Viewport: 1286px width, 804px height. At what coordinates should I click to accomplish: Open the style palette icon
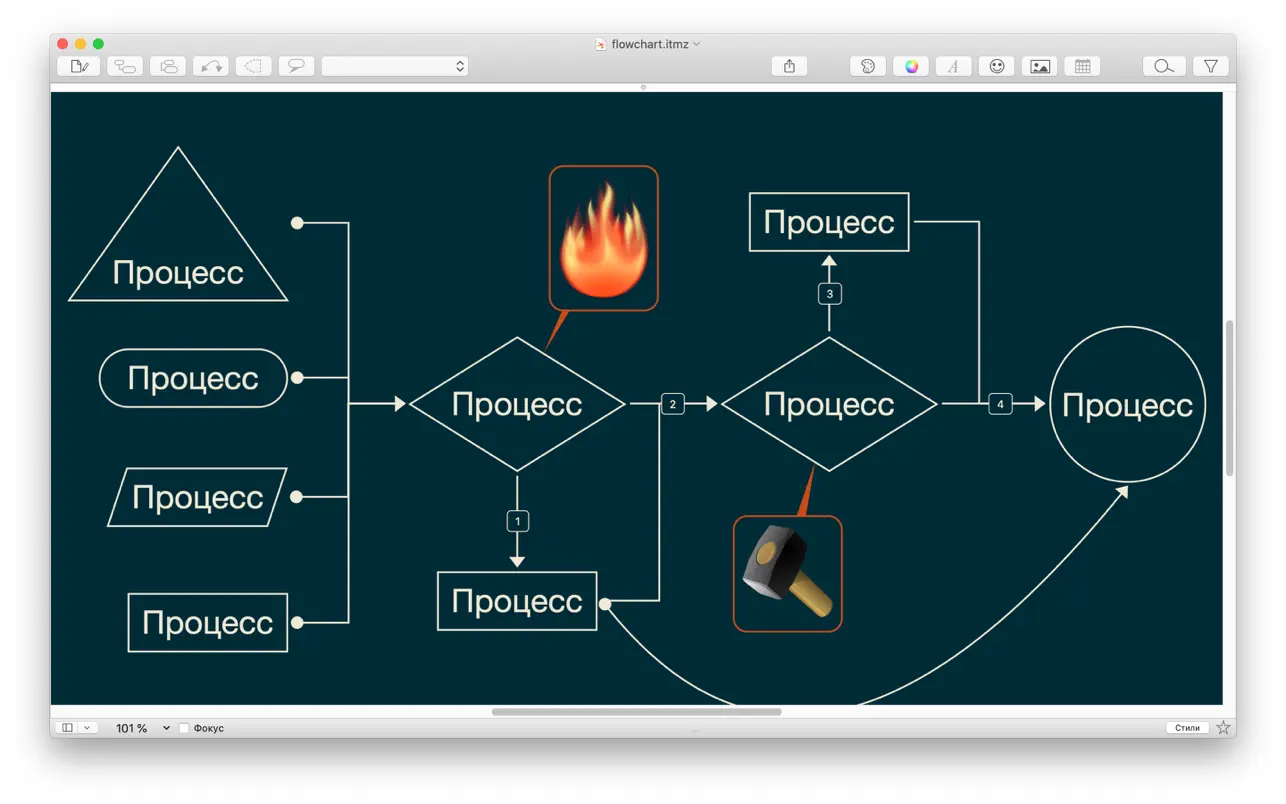click(x=867, y=67)
